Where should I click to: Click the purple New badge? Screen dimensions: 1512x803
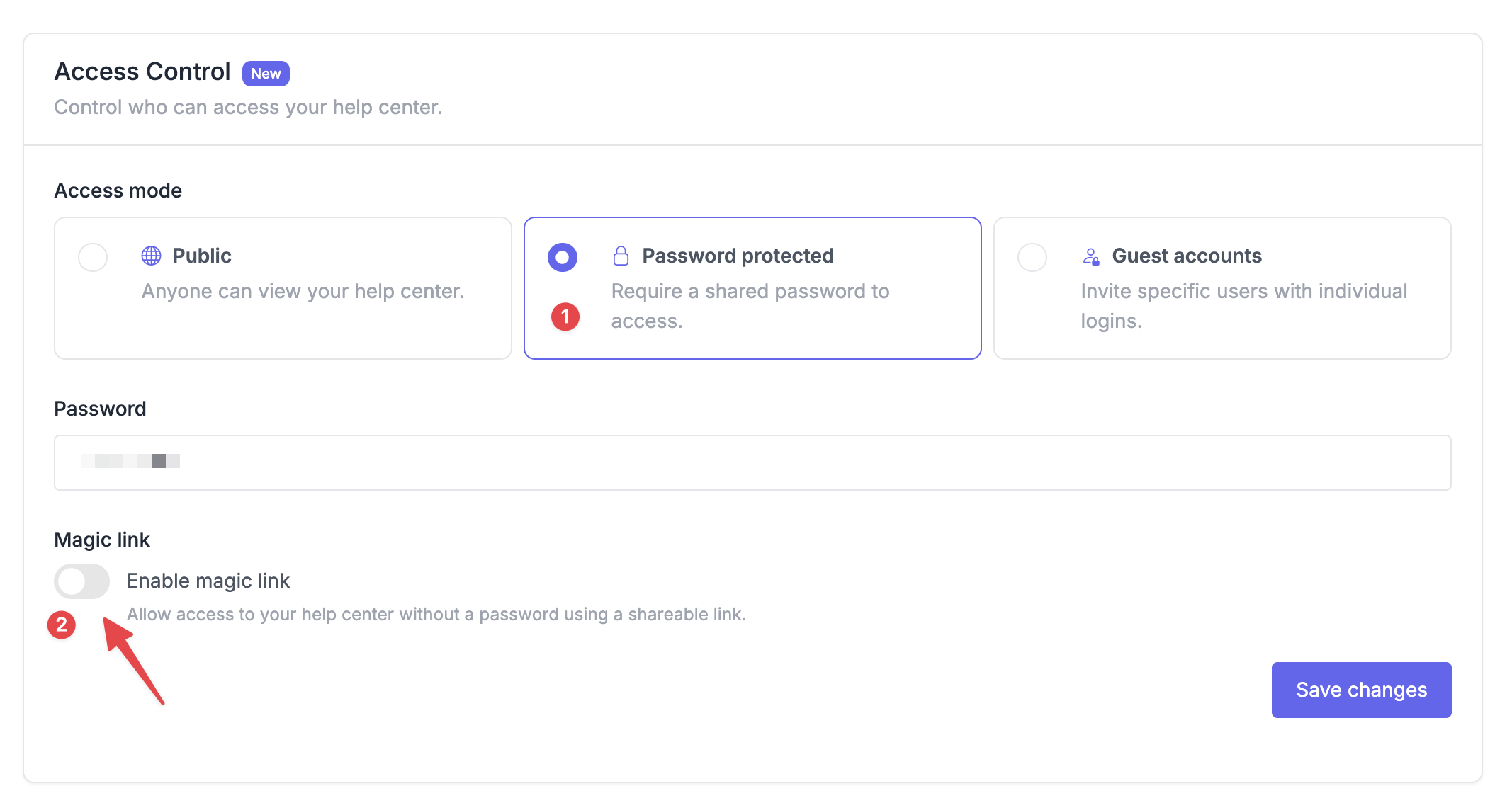[x=266, y=74]
